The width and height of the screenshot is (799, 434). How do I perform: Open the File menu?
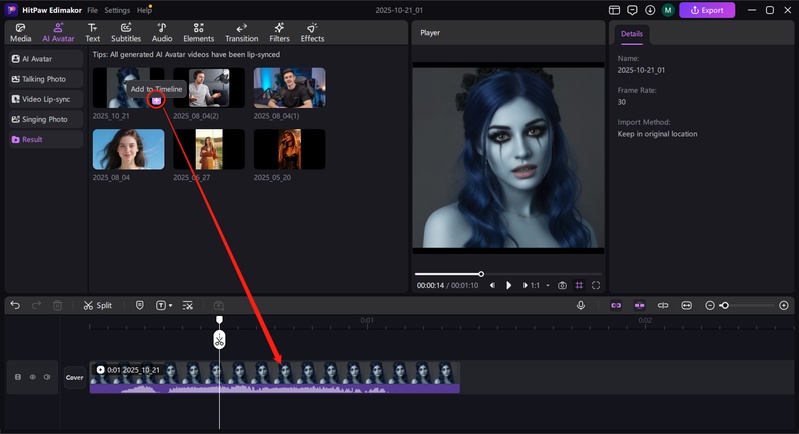click(92, 10)
